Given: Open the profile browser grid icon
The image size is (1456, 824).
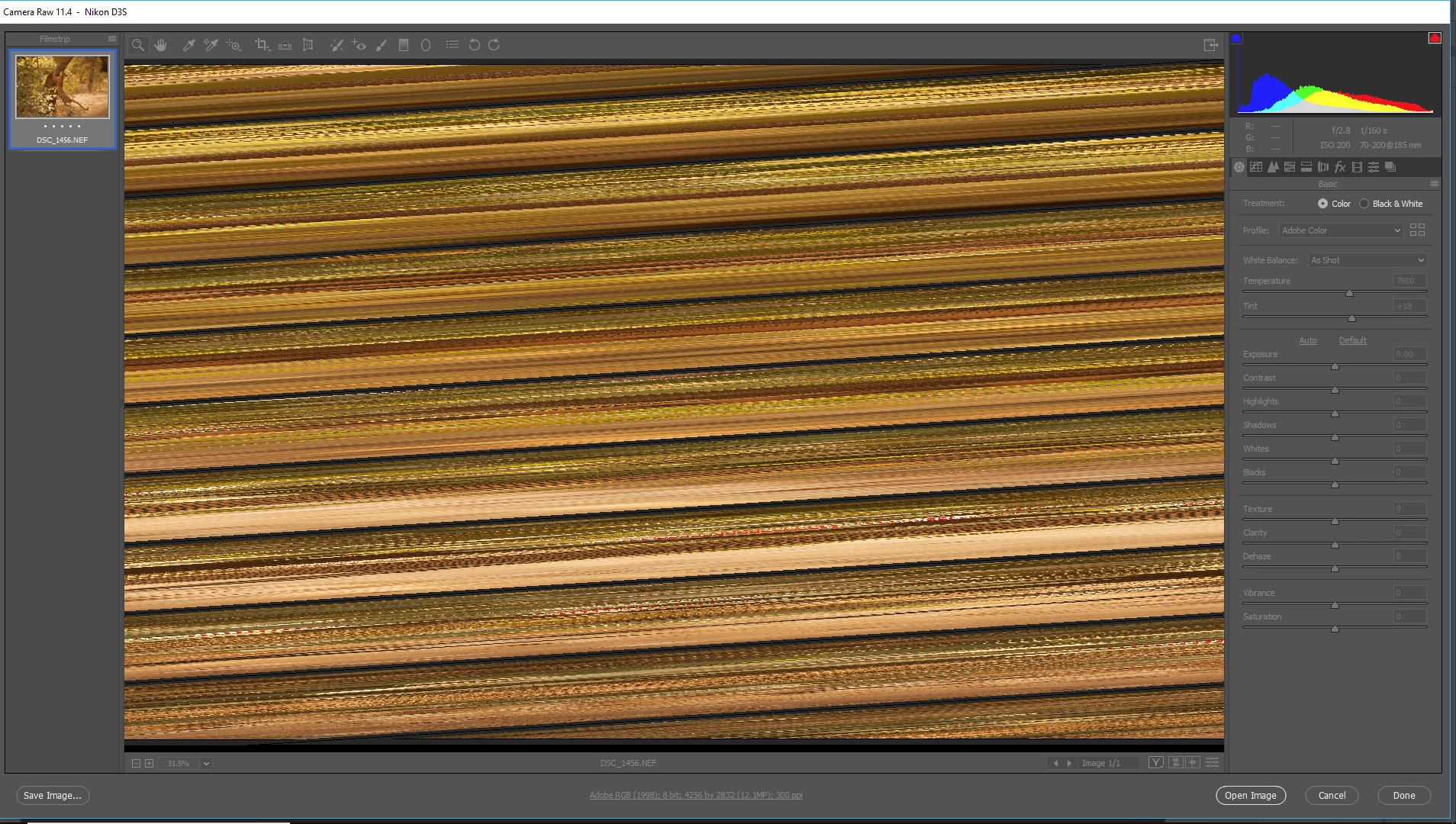Looking at the screenshot, I should (x=1417, y=230).
